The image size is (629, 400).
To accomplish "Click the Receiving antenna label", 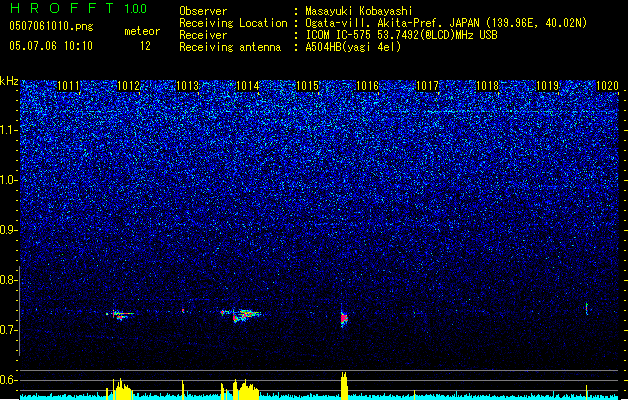I will tap(230, 47).
